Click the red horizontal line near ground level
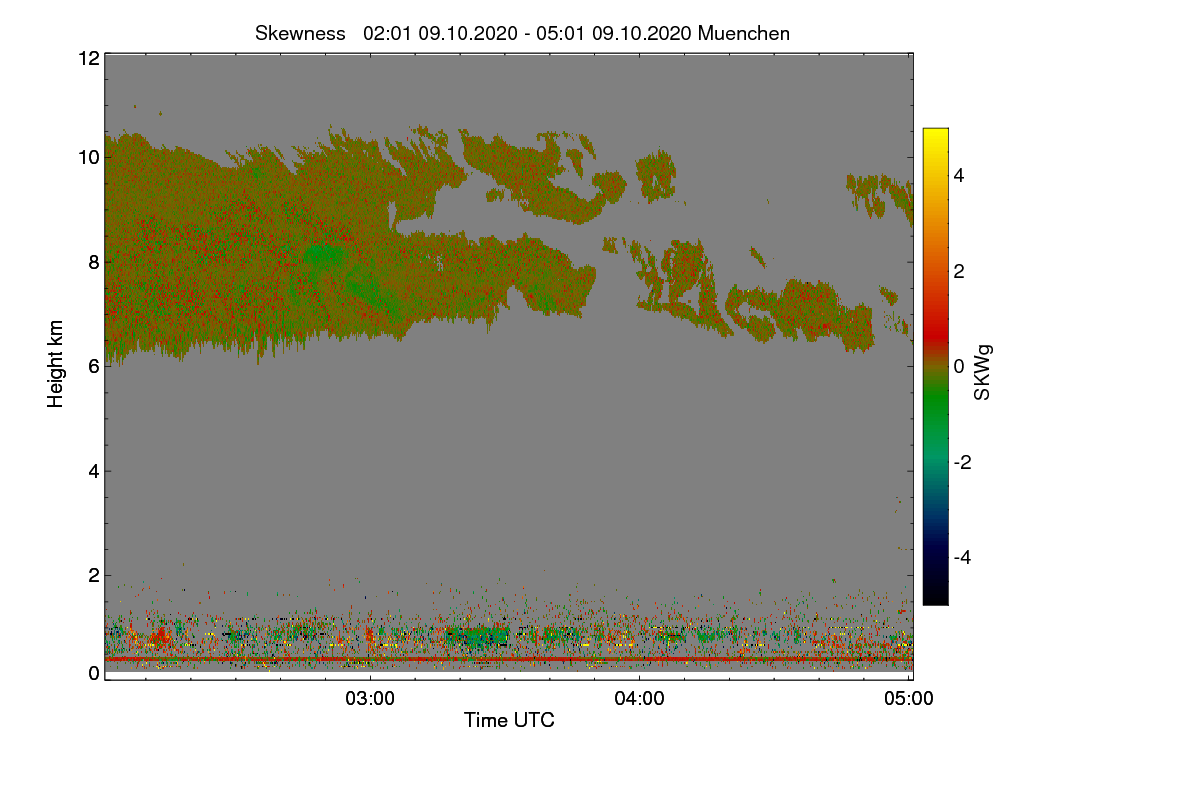The image size is (1200, 800). 509,659
